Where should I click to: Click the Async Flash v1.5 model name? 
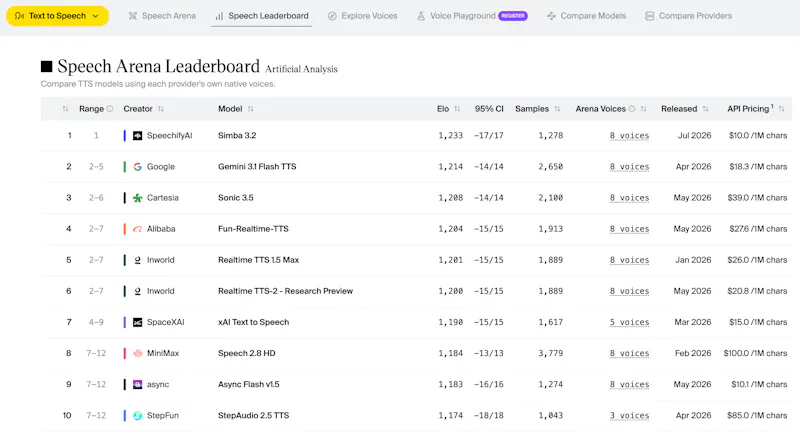(248, 384)
